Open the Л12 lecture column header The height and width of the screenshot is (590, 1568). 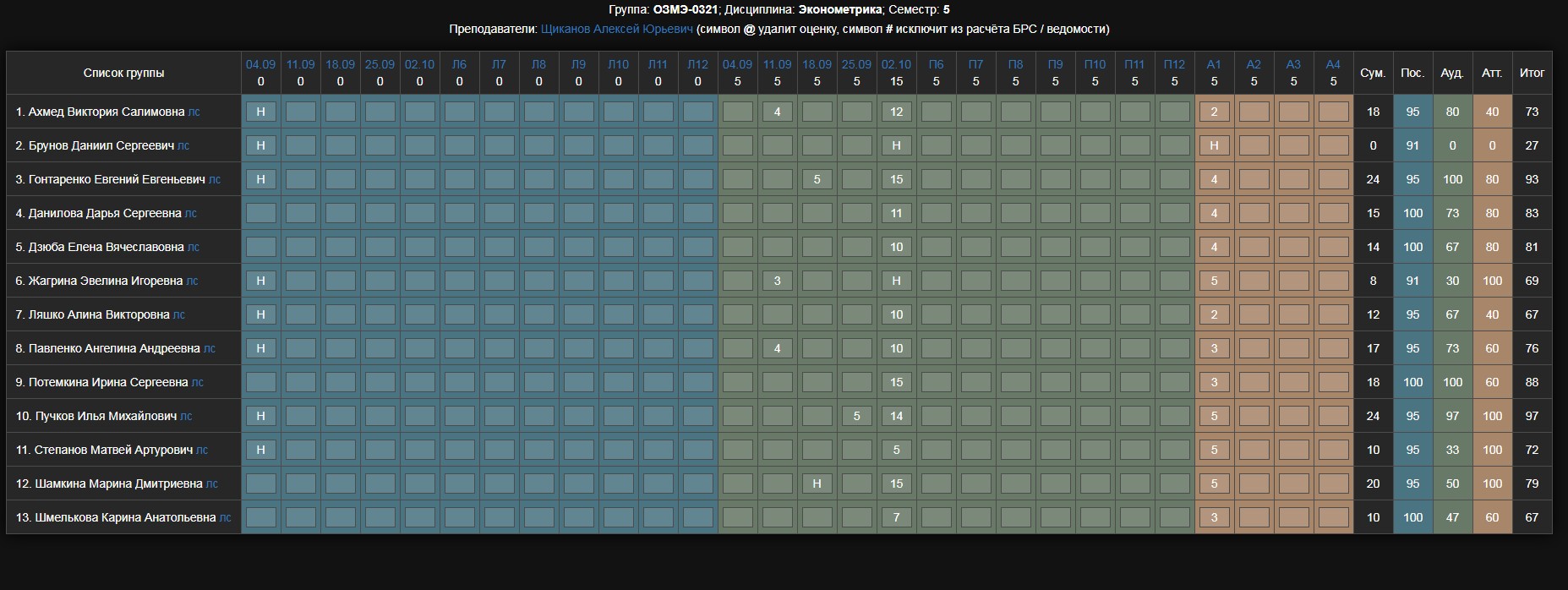697,64
